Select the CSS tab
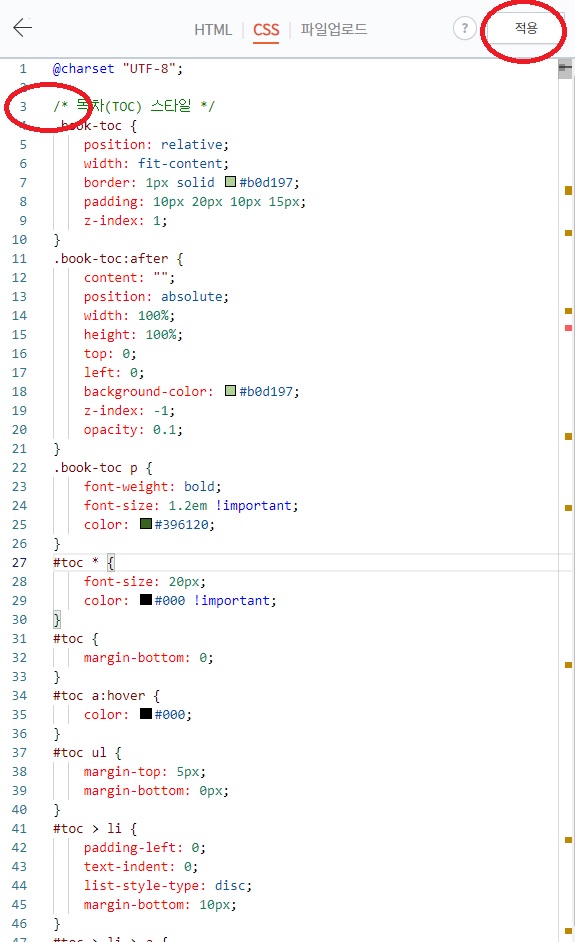This screenshot has height=942, width=575. click(x=266, y=30)
